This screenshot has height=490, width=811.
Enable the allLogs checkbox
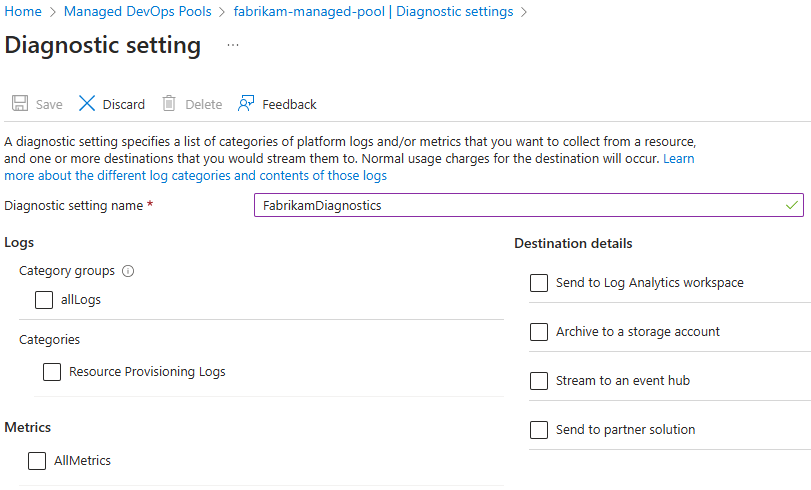coord(44,300)
